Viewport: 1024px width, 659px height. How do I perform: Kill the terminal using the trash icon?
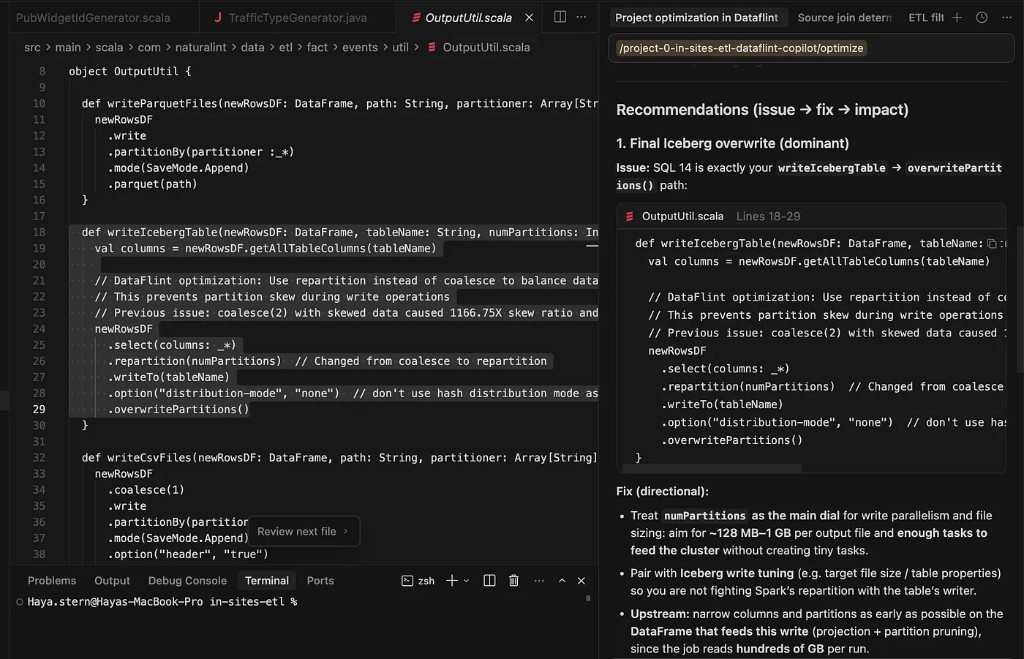(x=513, y=580)
